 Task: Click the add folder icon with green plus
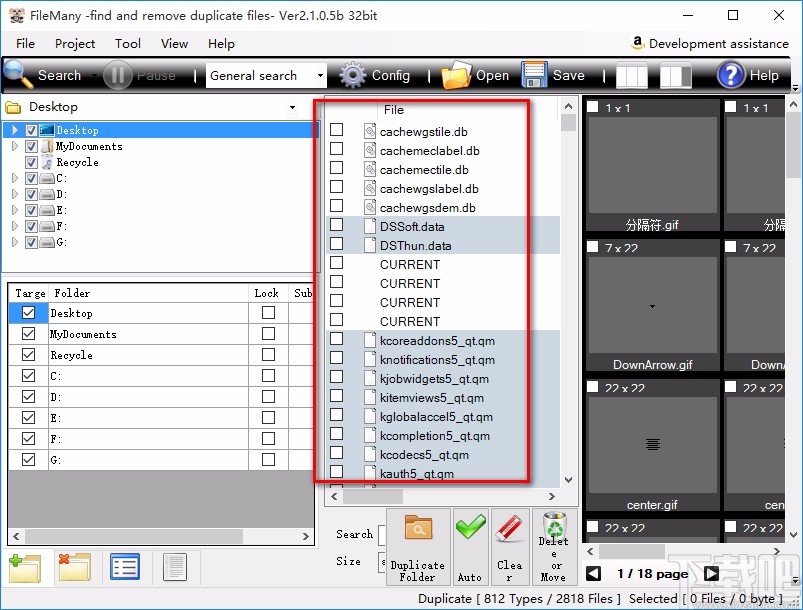[x=24, y=567]
